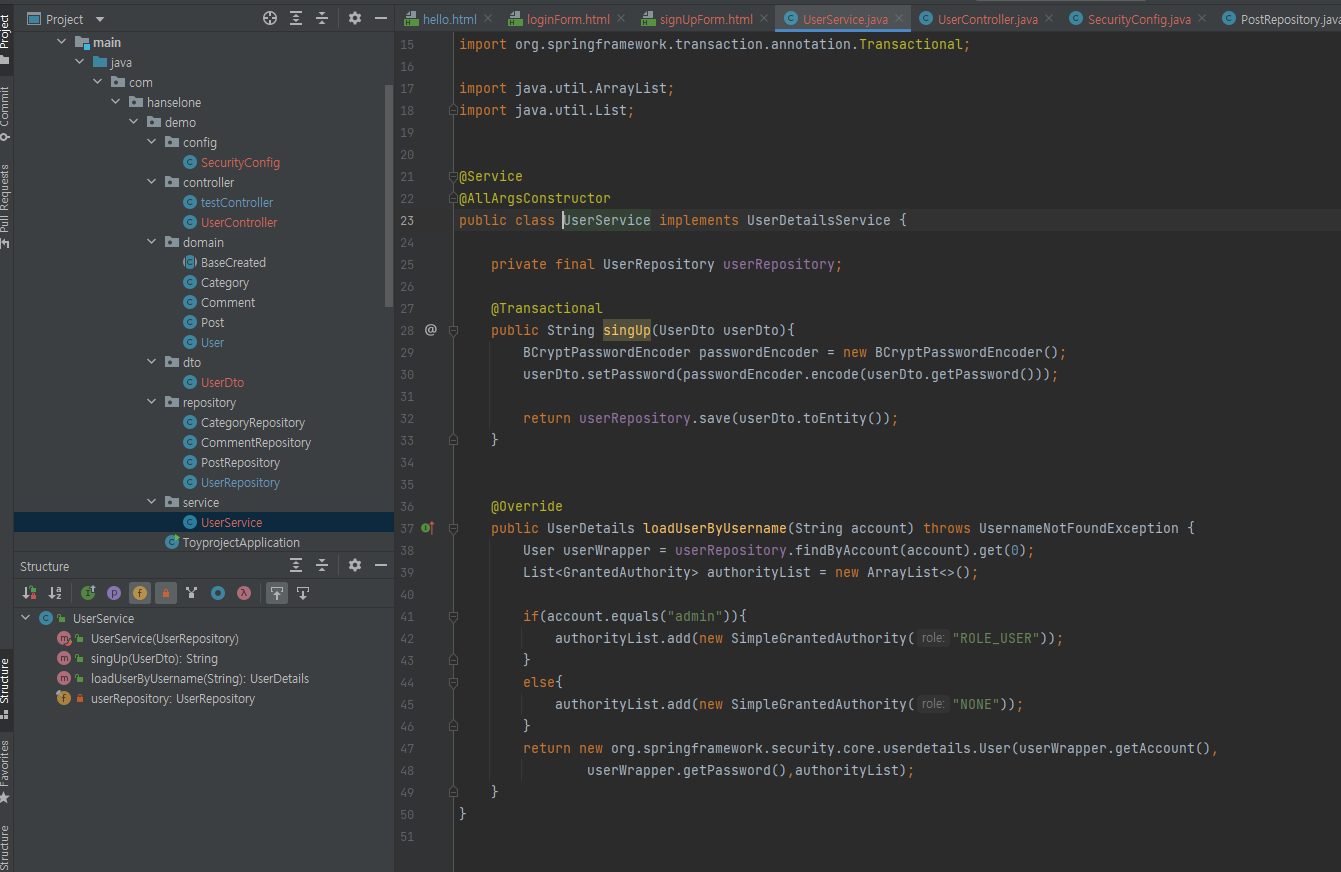Viewport: 1341px width, 872px height.
Task: Collapse the demo package node
Action: click(133, 122)
